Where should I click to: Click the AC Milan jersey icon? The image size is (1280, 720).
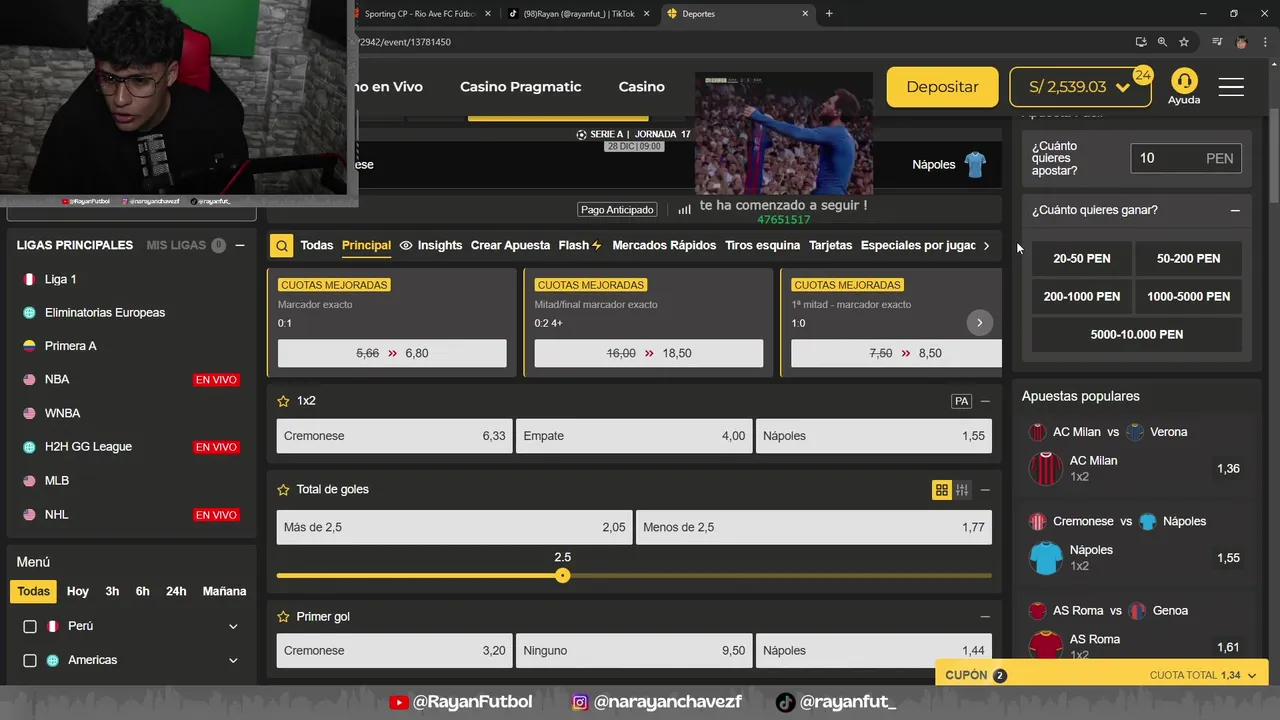coord(1046,468)
